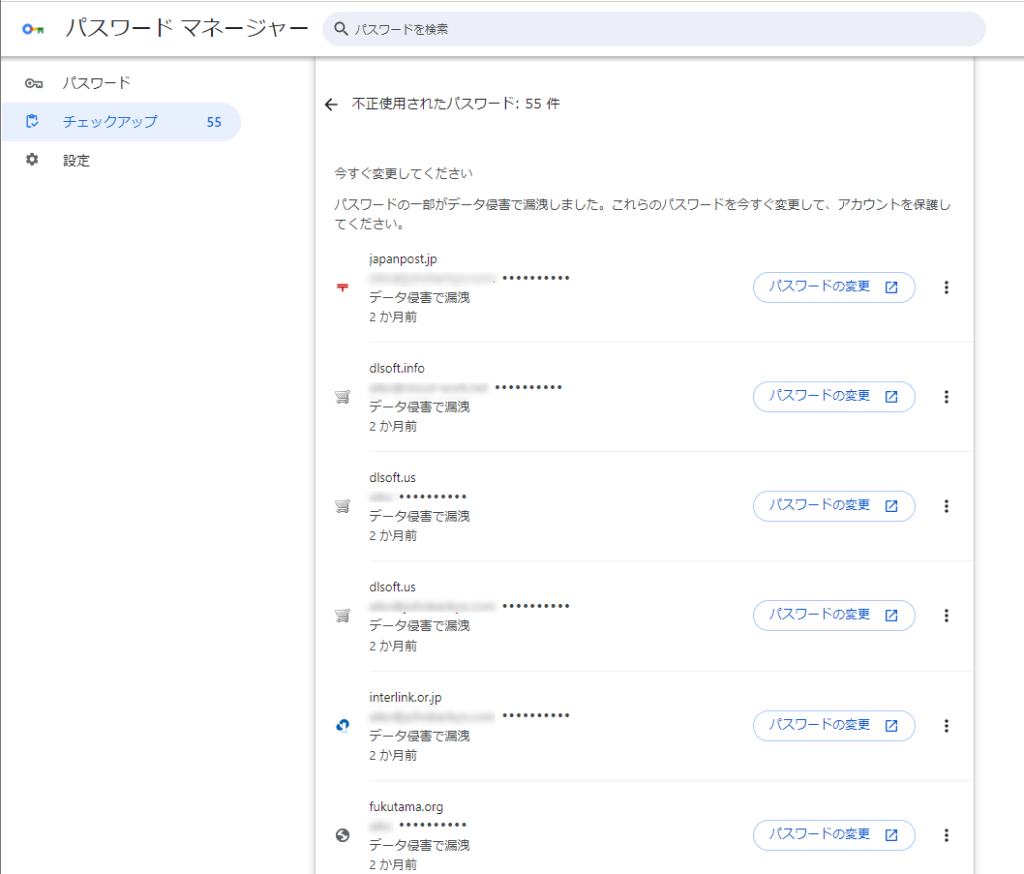1024x874 pixels.
Task: Click the back arrow beside 不正使用されたパスワード
Action: (x=332, y=104)
